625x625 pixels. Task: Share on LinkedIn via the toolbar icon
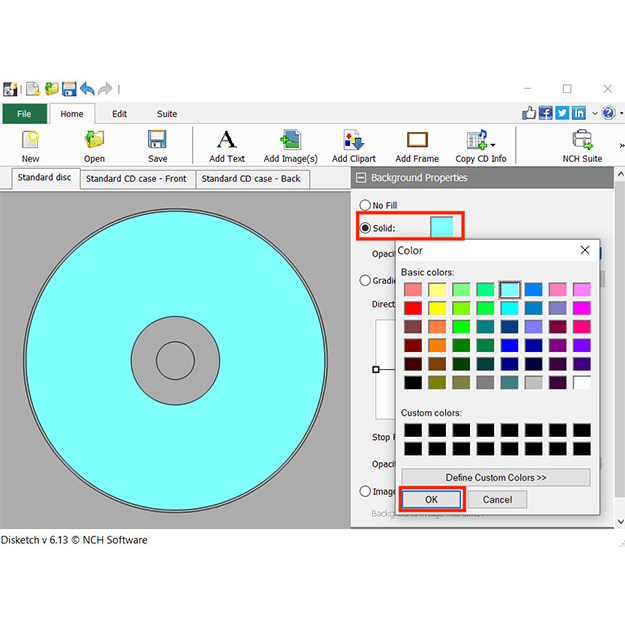pyautogui.click(x=579, y=113)
